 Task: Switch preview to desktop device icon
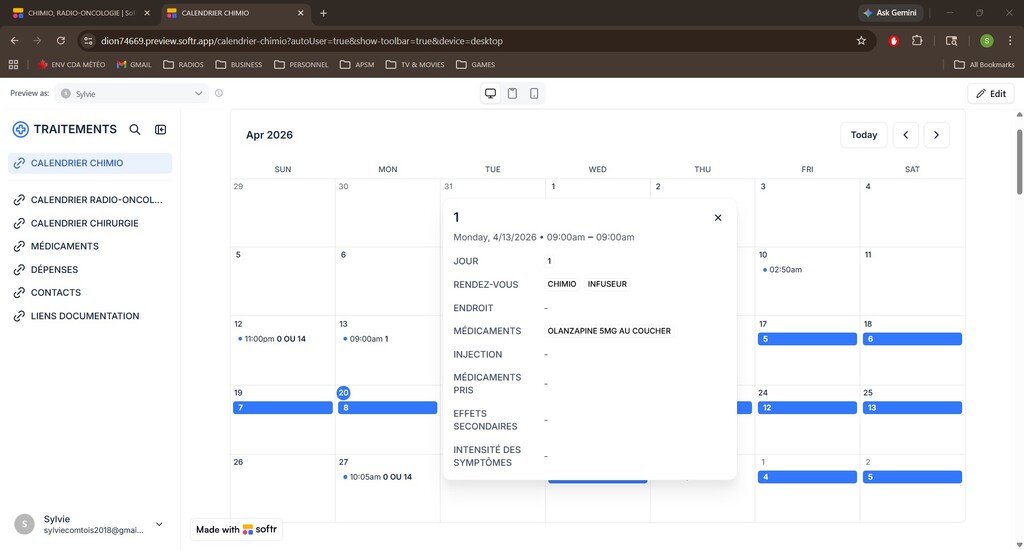coord(490,93)
